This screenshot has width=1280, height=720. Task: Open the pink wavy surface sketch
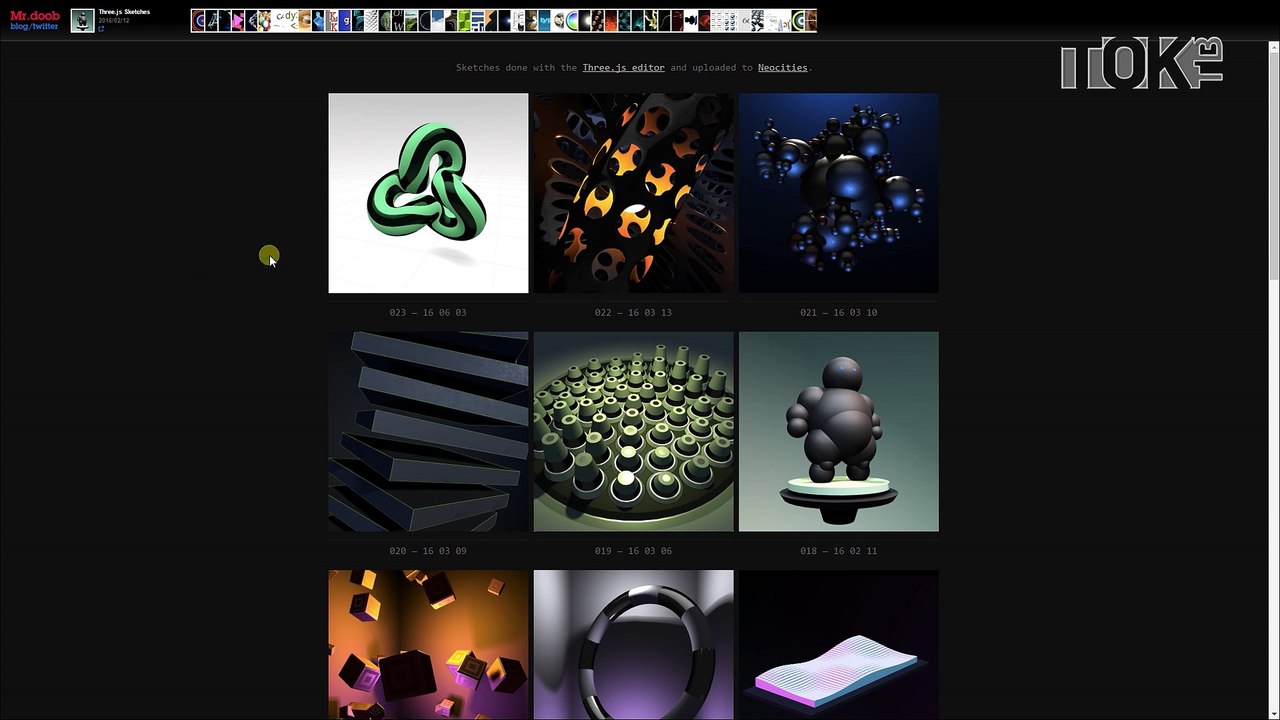[x=838, y=645]
